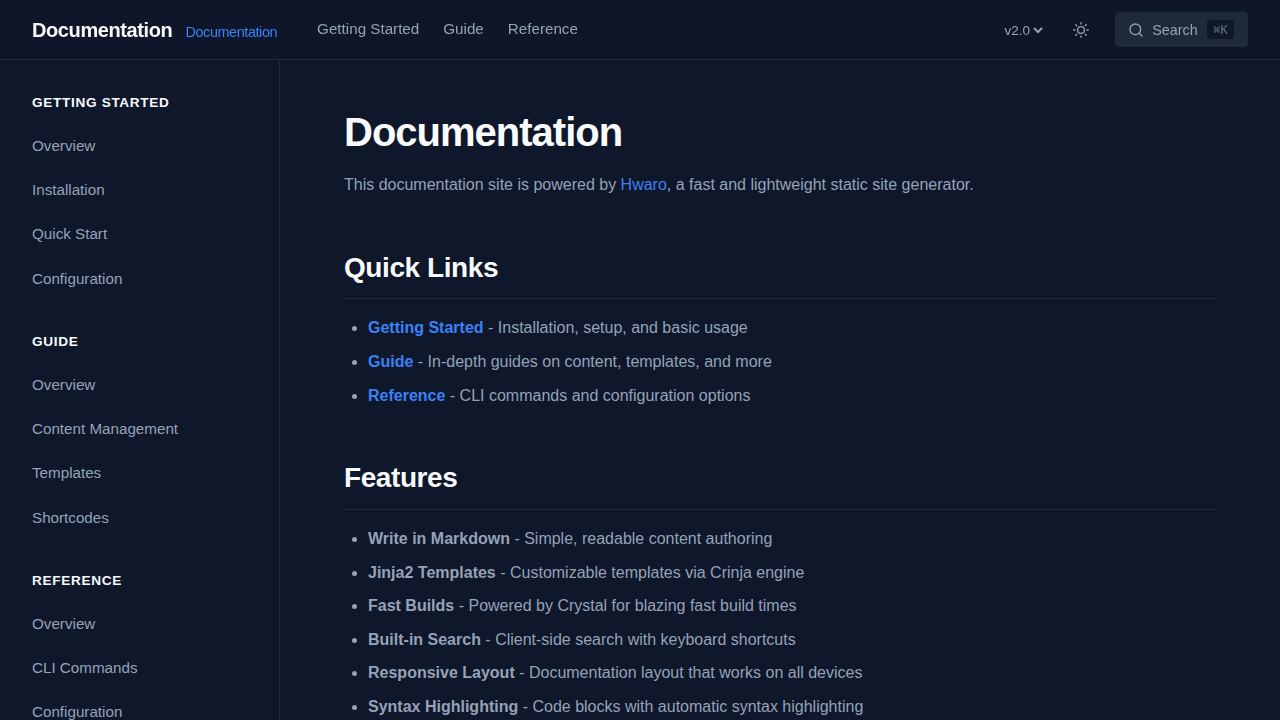
Task: Open Installation in the sidebar
Action: tap(68, 189)
